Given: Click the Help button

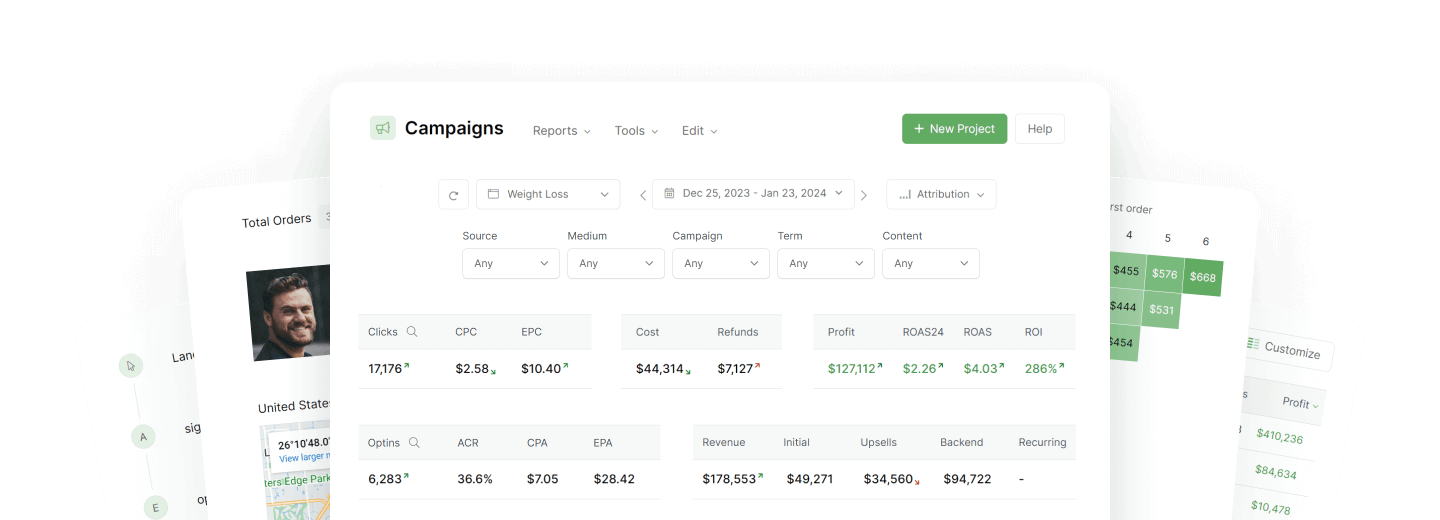Looking at the screenshot, I should point(1039,129).
